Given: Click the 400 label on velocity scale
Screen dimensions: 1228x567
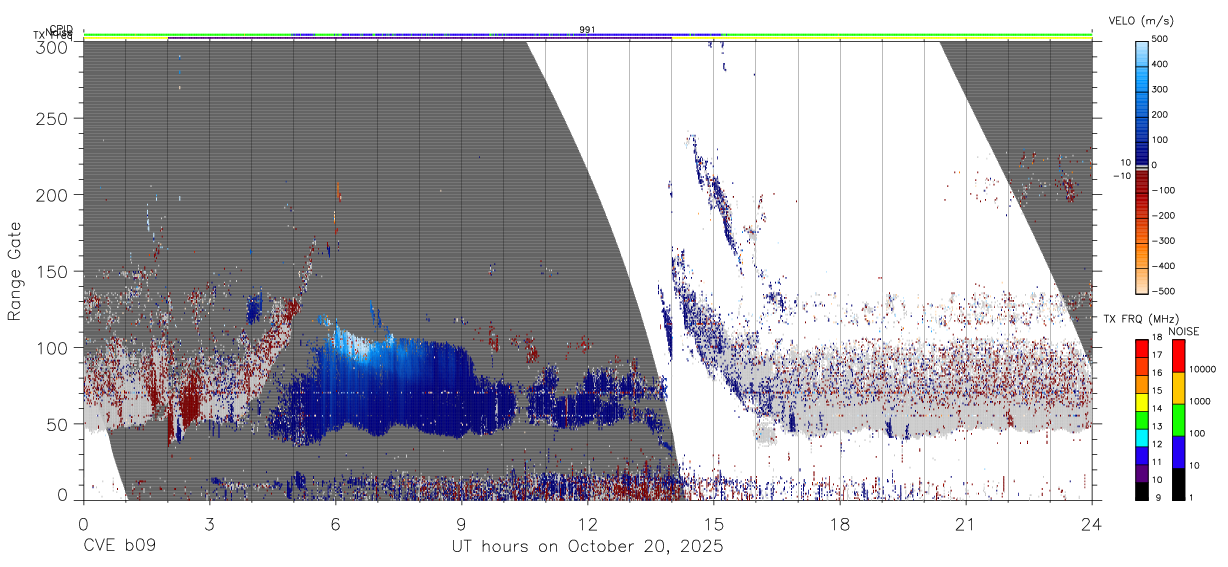Looking at the screenshot, I should click(1162, 64).
